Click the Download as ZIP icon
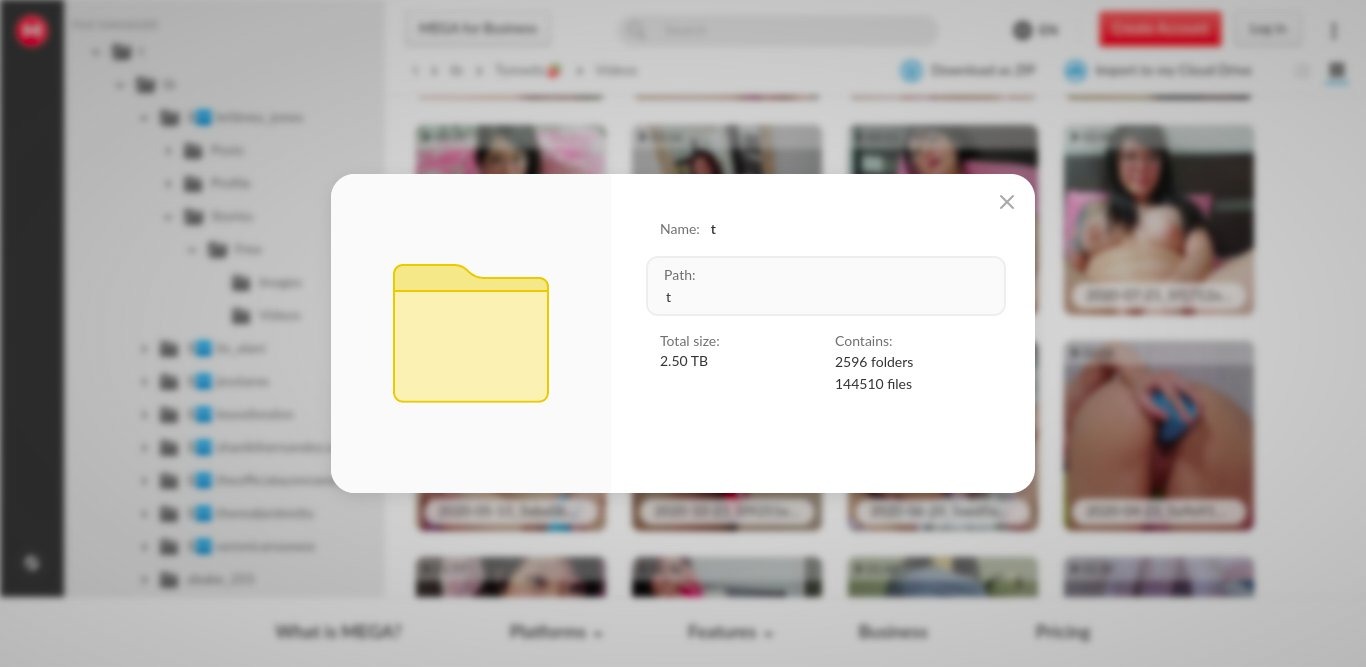1366x667 pixels. 910,71
